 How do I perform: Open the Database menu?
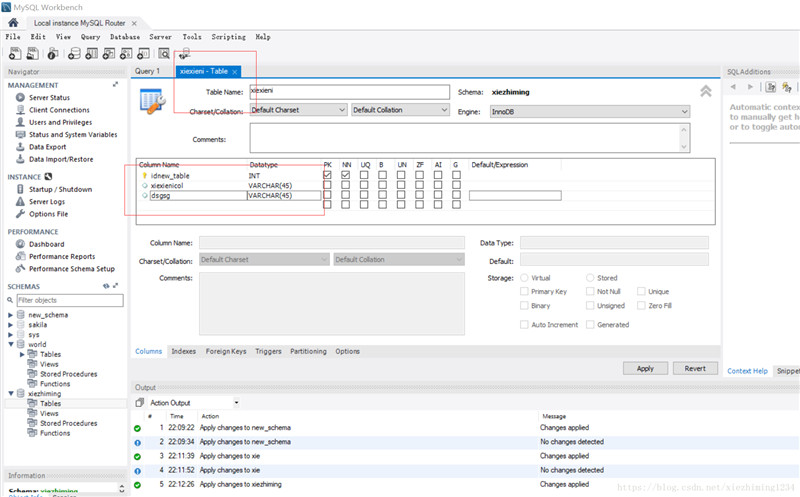point(125,36)
